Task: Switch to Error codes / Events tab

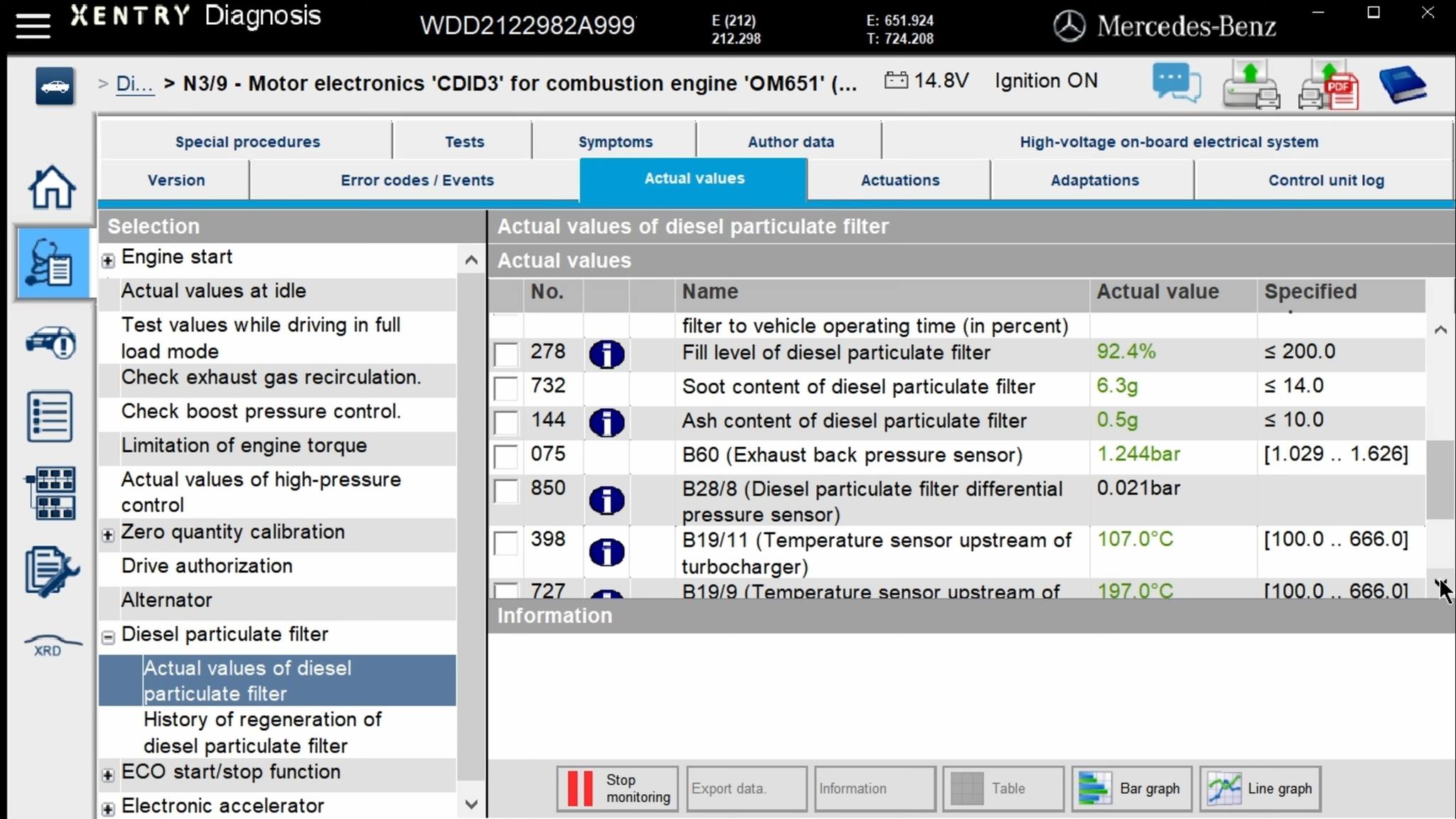Action: tap(417, 180)
